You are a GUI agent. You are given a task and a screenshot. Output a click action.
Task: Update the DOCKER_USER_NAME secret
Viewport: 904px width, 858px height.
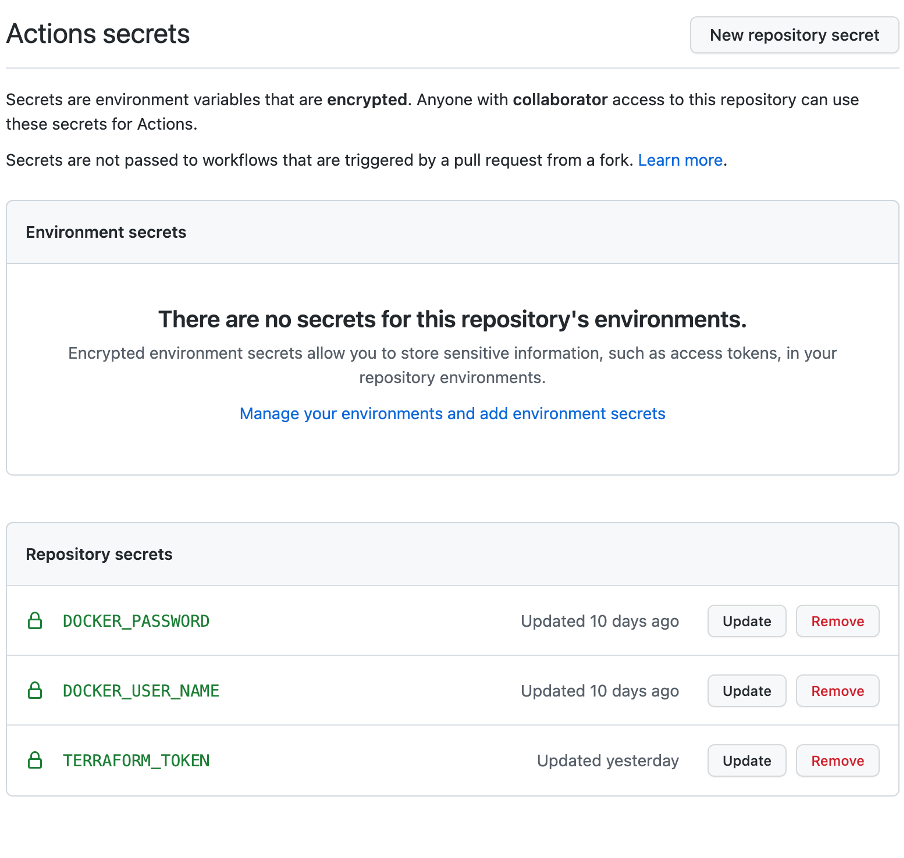point(746,690)
